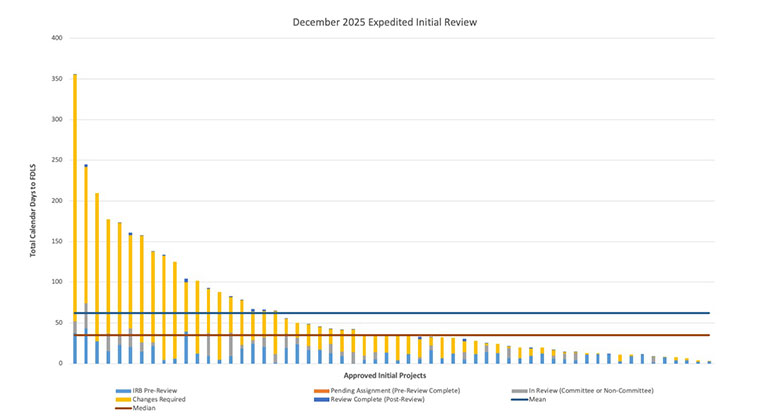
Task: Click the IRB Pre-Review legend color swatch
Action: [122, 389]
